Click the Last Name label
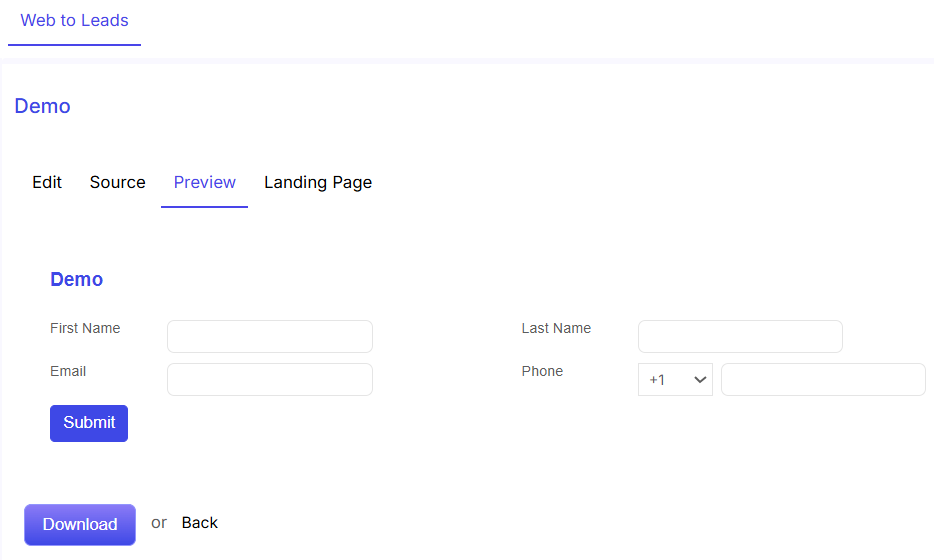Viewport: 934px width, 560px height. 556,328
